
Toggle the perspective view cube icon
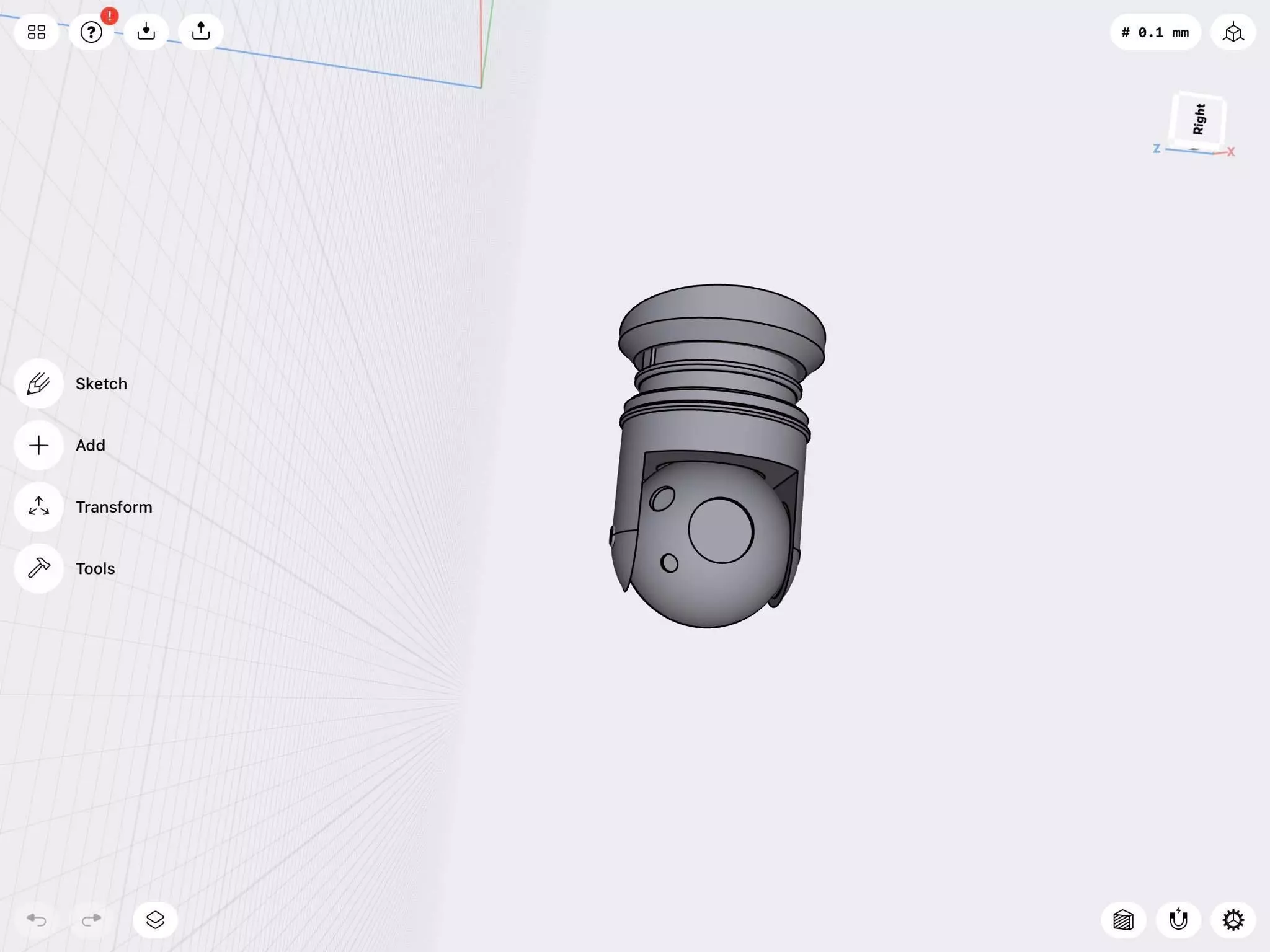tap(1233, 32)
